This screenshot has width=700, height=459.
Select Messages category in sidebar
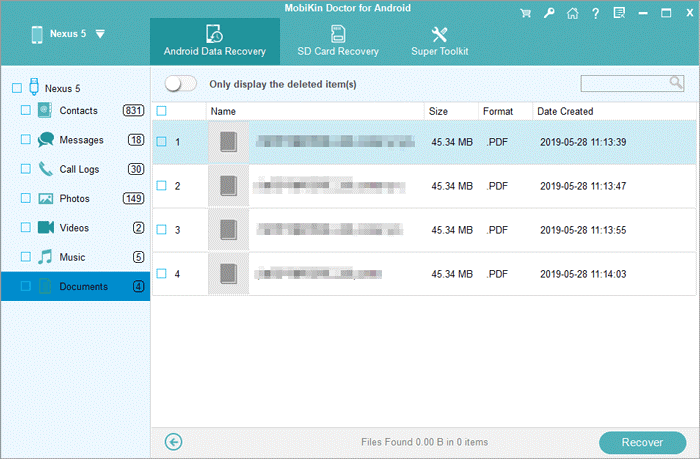(75, 140)
